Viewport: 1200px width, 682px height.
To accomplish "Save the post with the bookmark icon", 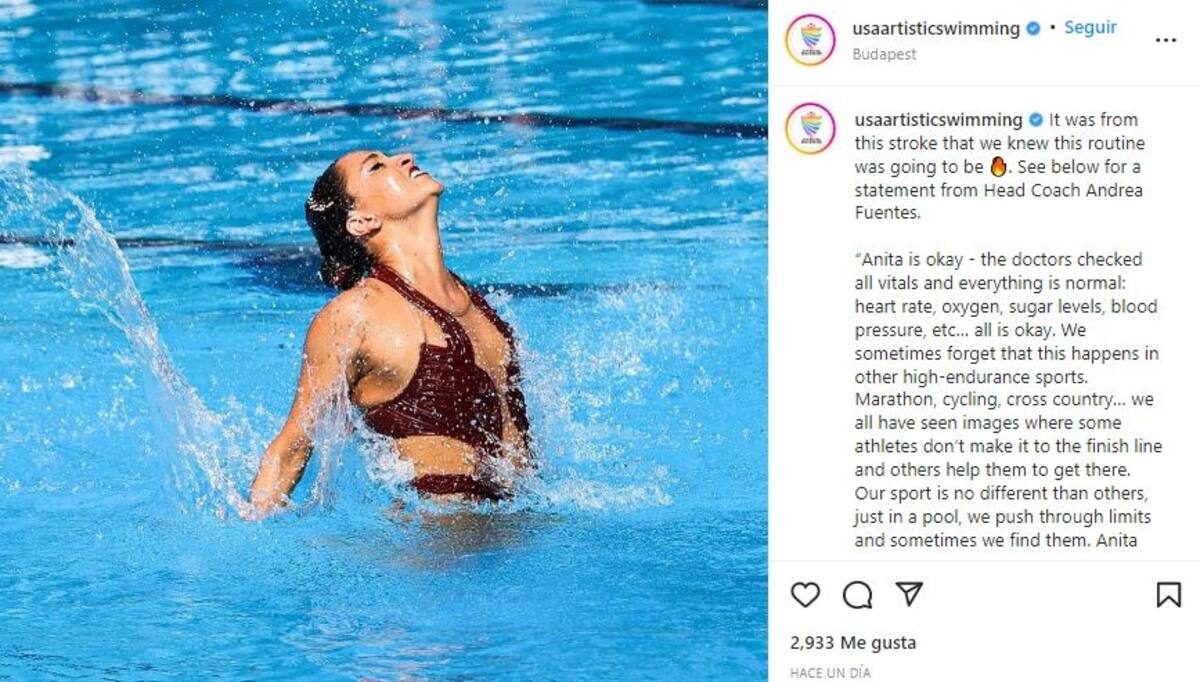I will [x=1168, y=595].
